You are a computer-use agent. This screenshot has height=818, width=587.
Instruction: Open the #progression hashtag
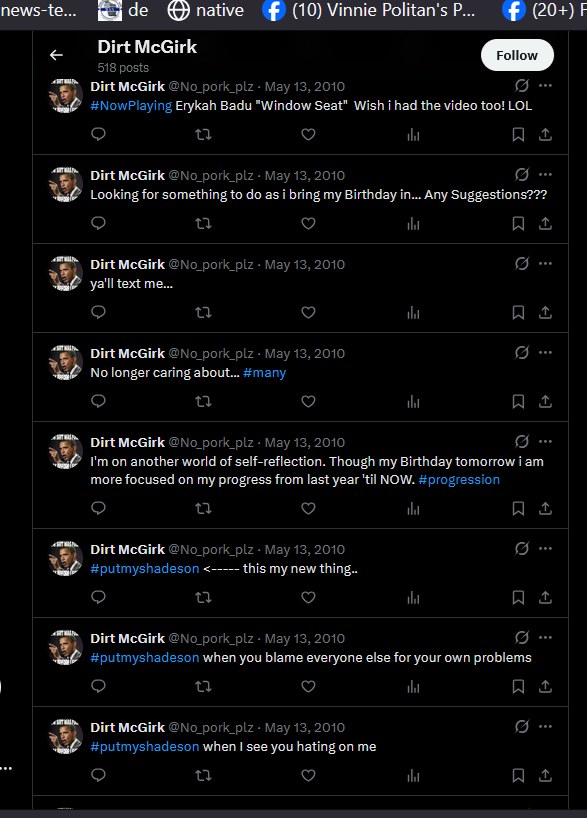click(x=459, y=479)
